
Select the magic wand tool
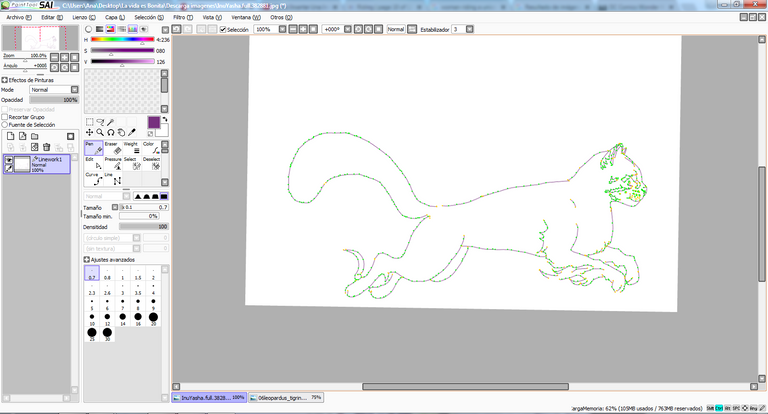111,122
